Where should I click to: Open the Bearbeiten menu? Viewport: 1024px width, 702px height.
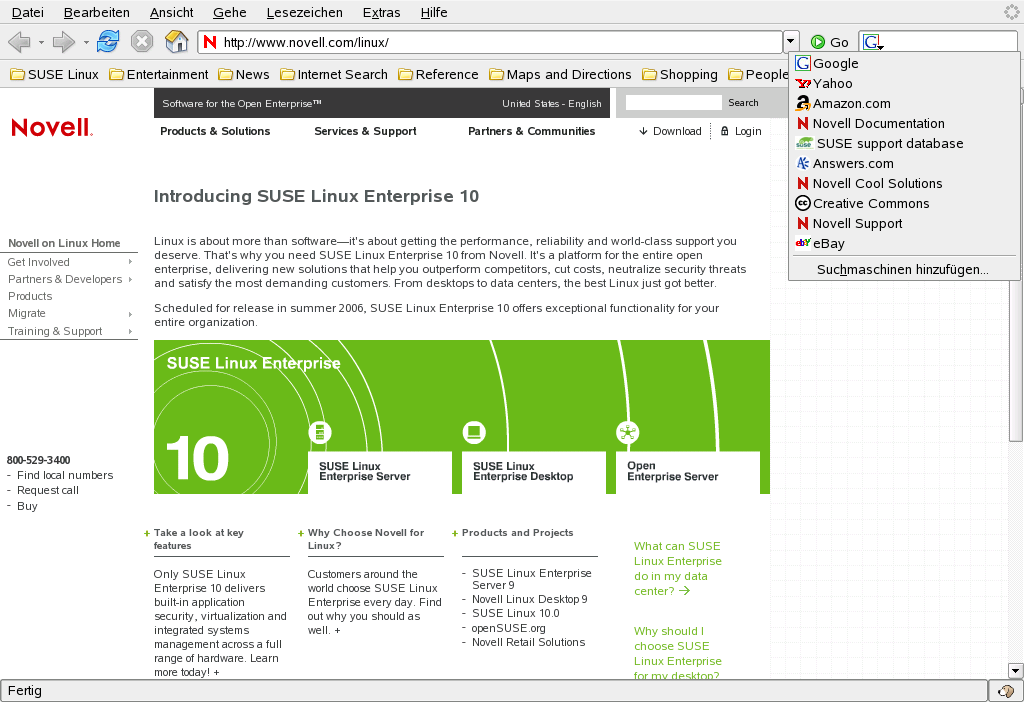[97, 12]
